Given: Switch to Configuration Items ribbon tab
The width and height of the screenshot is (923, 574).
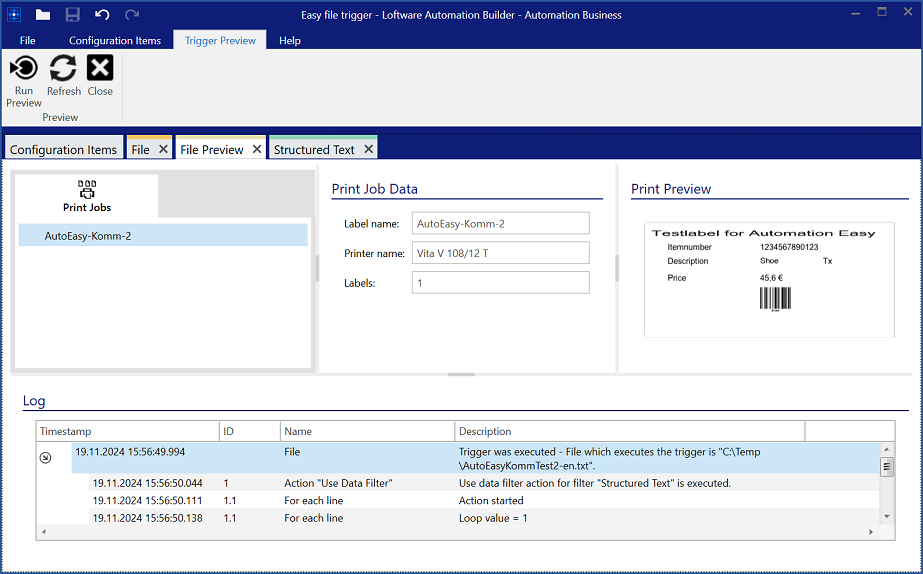Looking at the screenshot, I should (114, 41).
